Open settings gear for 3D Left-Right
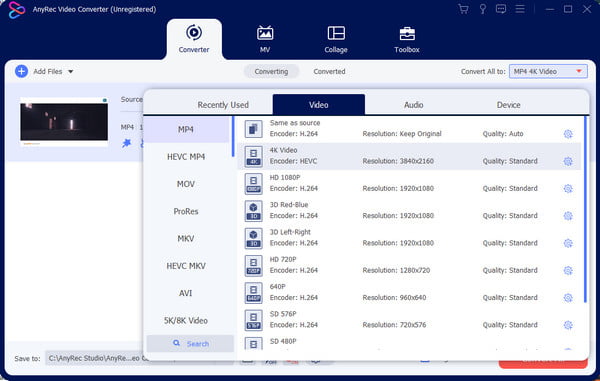This screenshot has width=600, height=381. click(568, 243)
